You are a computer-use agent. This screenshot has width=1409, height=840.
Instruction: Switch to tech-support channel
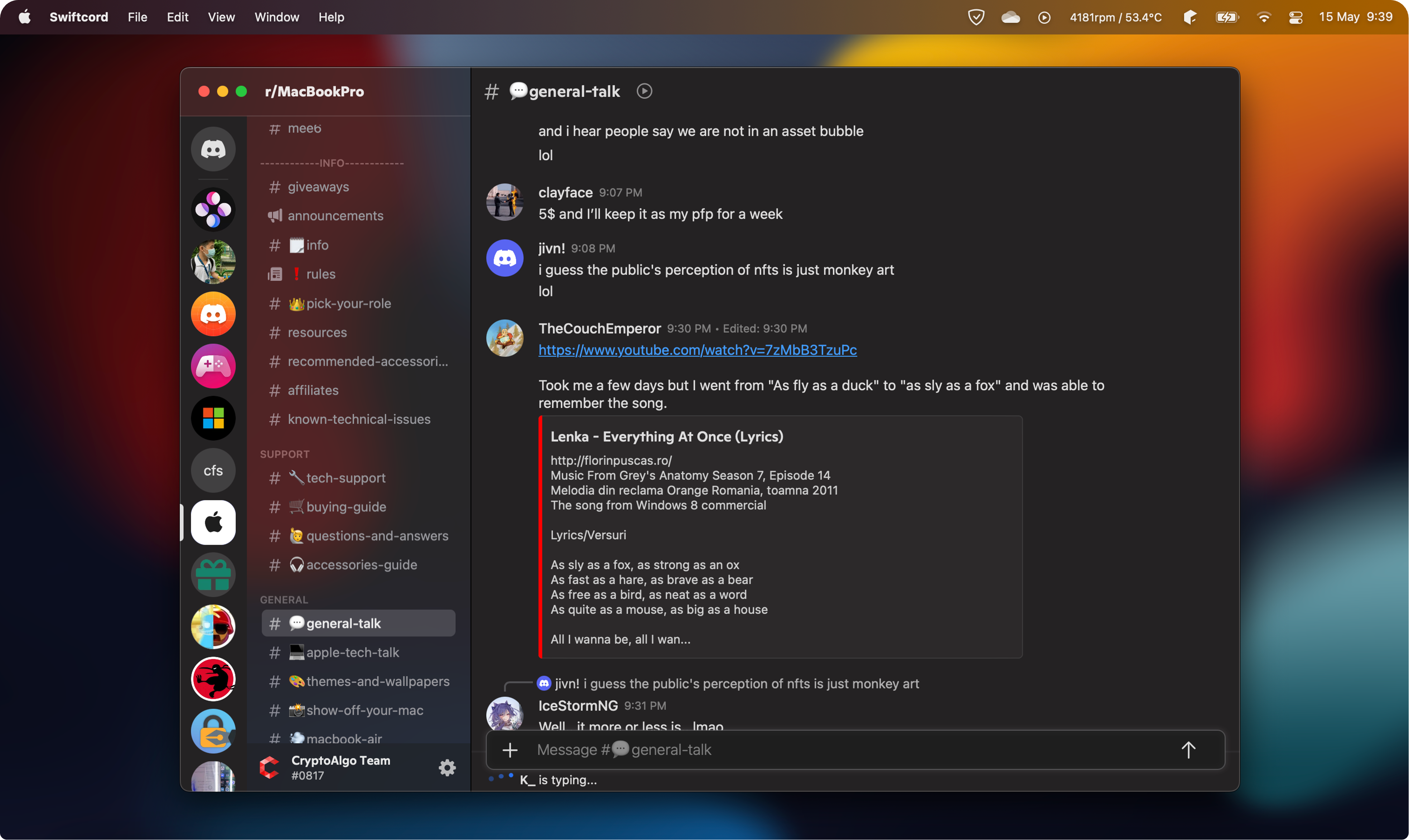[x=345, y=478]
